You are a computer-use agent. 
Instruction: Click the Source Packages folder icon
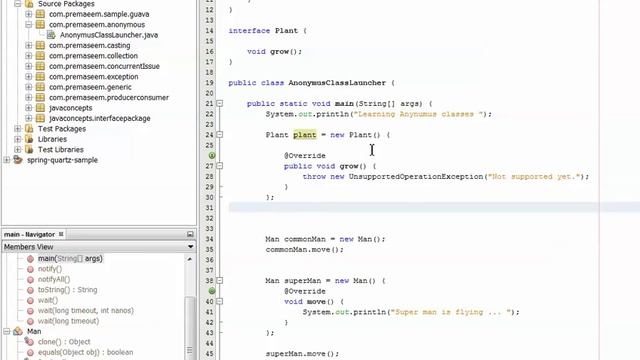pos(29,4)
